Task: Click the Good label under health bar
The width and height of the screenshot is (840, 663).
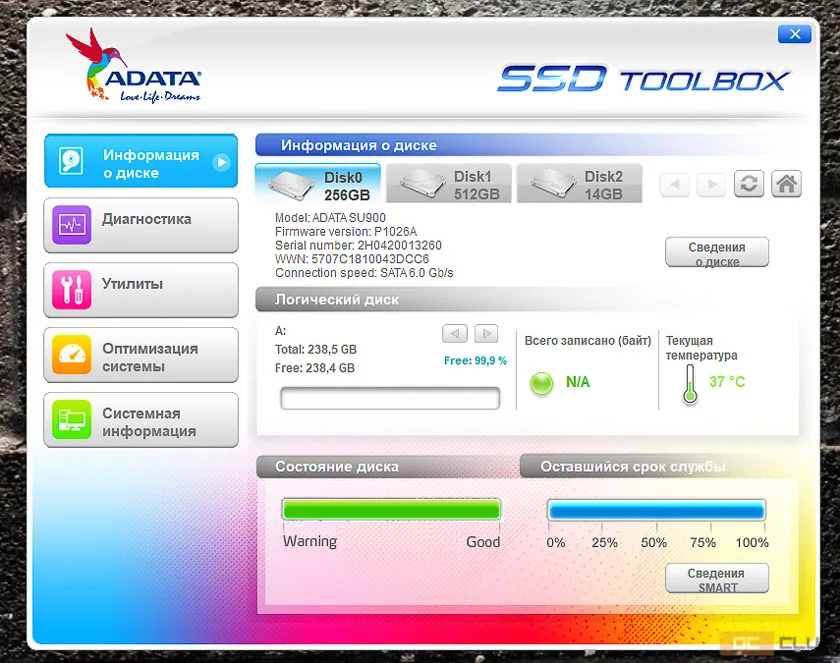Action: point(483,542)
